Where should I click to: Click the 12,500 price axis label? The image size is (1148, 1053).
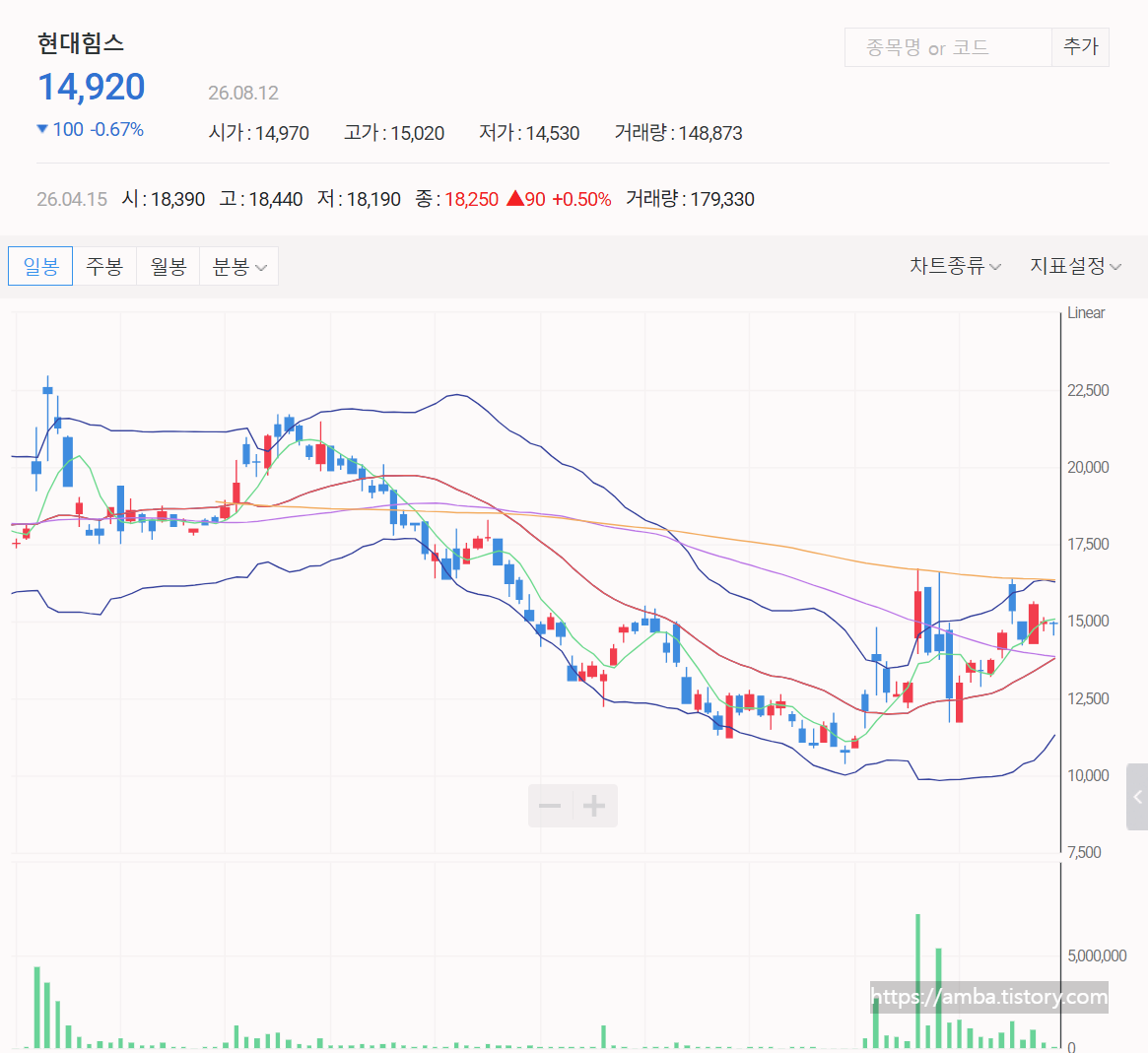[1088, 698]
